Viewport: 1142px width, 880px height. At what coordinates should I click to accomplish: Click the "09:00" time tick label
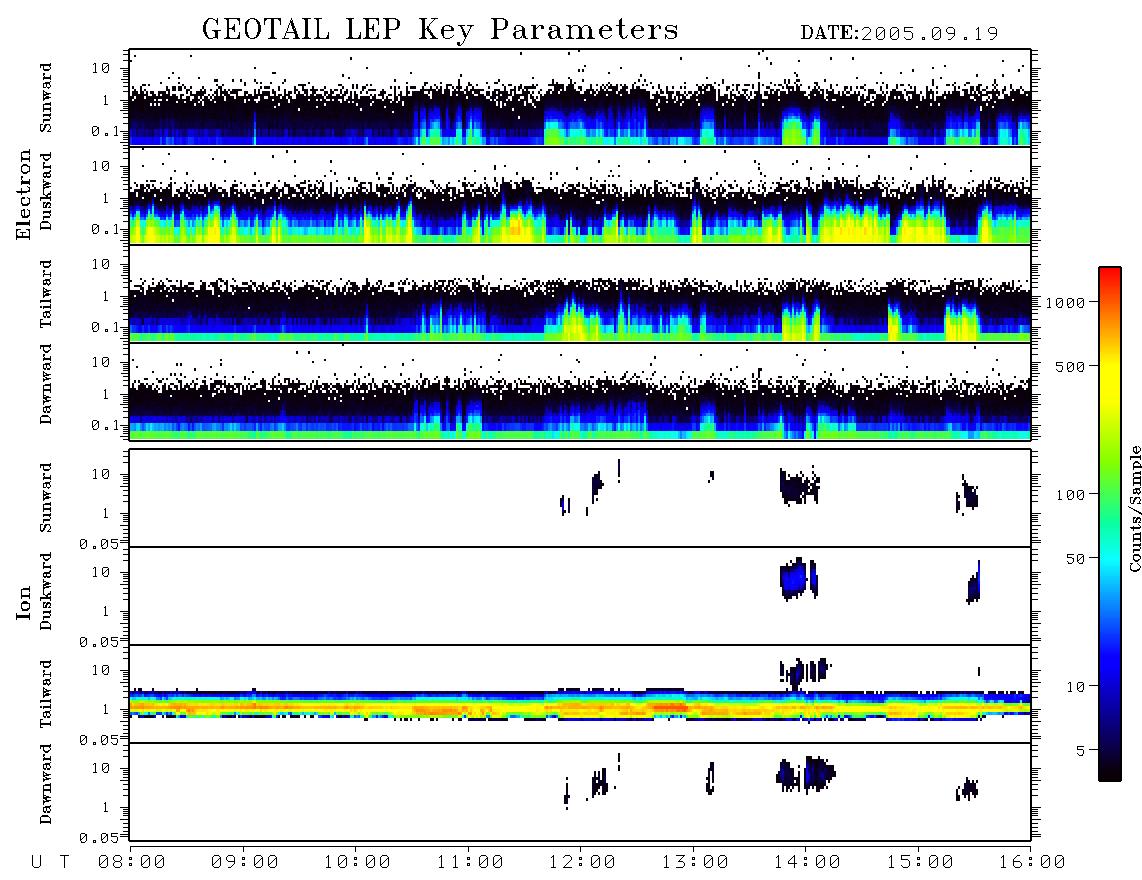(x=245, y=862)
